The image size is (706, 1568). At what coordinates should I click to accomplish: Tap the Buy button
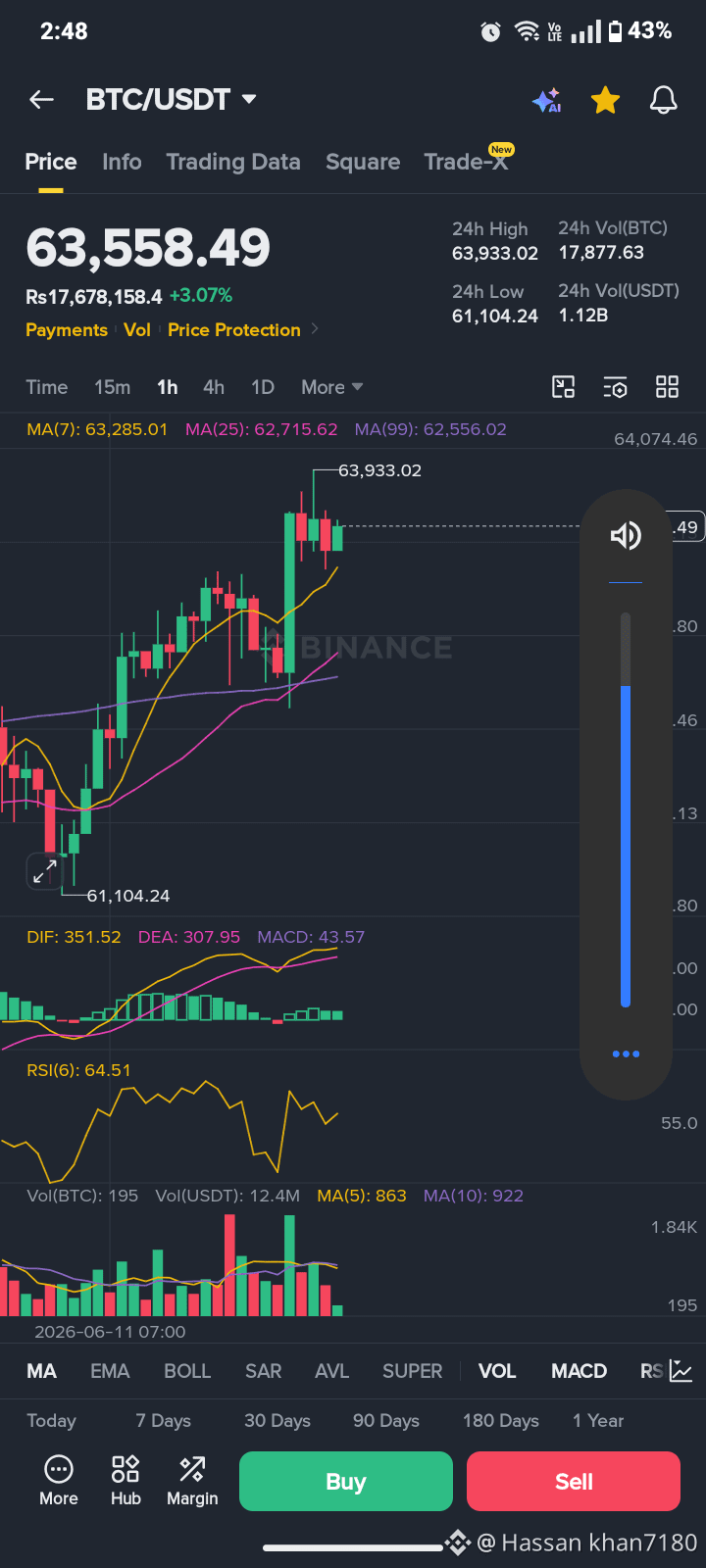[346, 1481]
